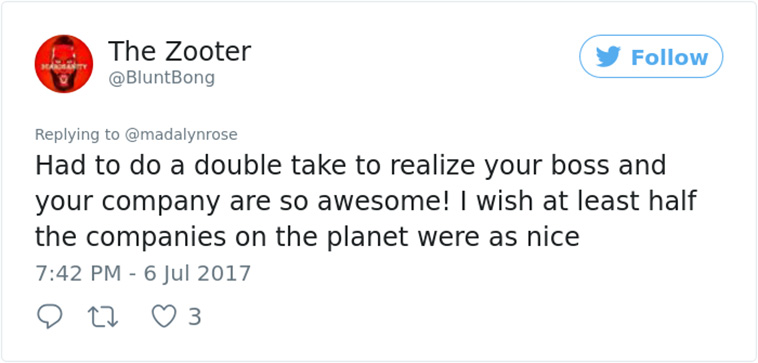Like the tweet with the heart icon
The height and width of the screenshot is (363, 758).
[164, 317]
